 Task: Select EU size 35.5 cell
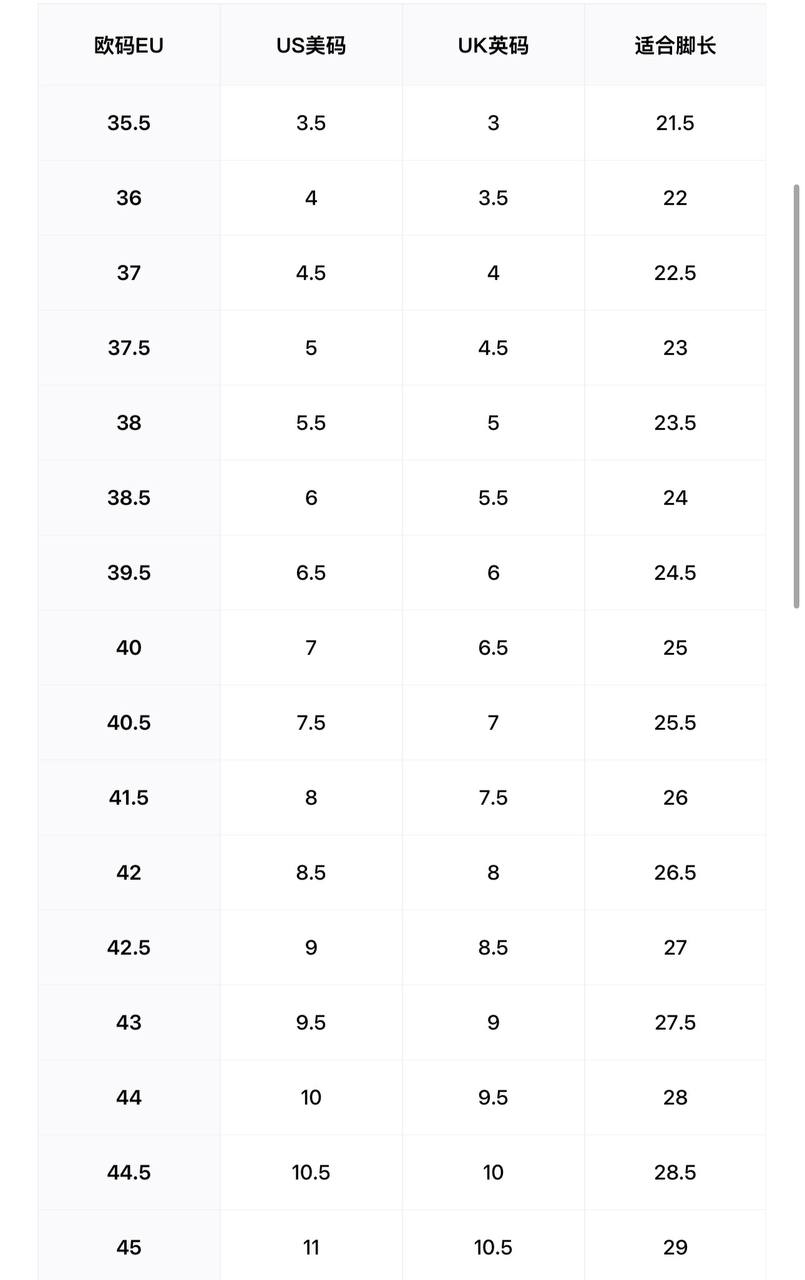pyautogui.click(x=129, y=123)
